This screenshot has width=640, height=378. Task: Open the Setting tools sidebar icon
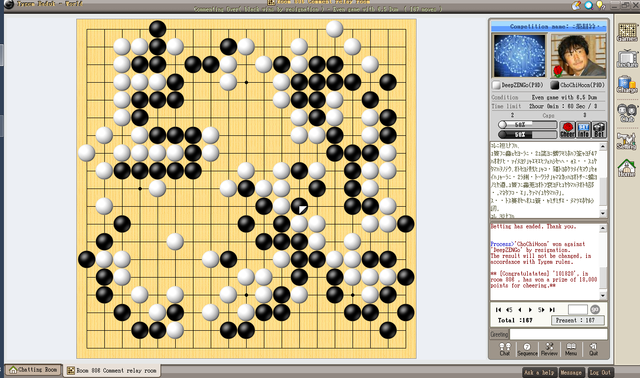[627, 140]
